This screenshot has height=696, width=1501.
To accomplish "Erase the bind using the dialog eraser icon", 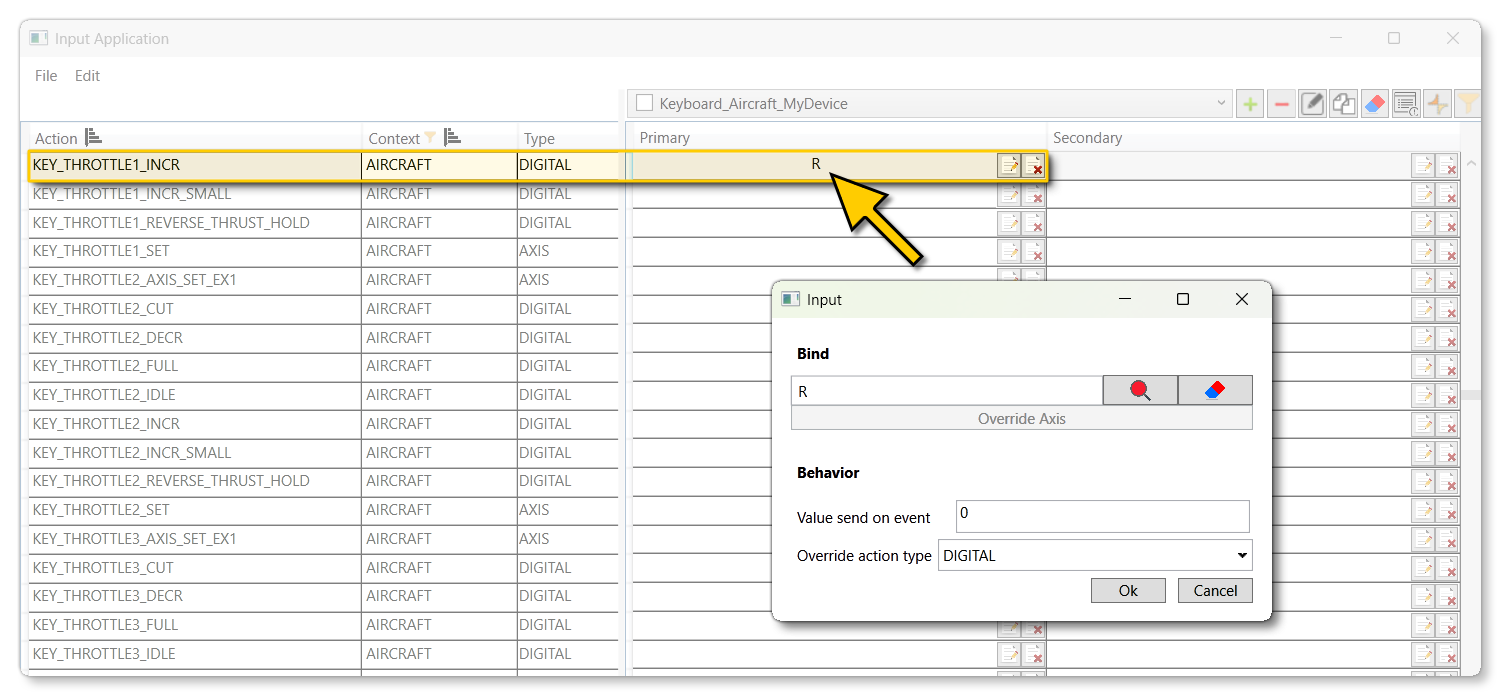I will point(1215,390).
